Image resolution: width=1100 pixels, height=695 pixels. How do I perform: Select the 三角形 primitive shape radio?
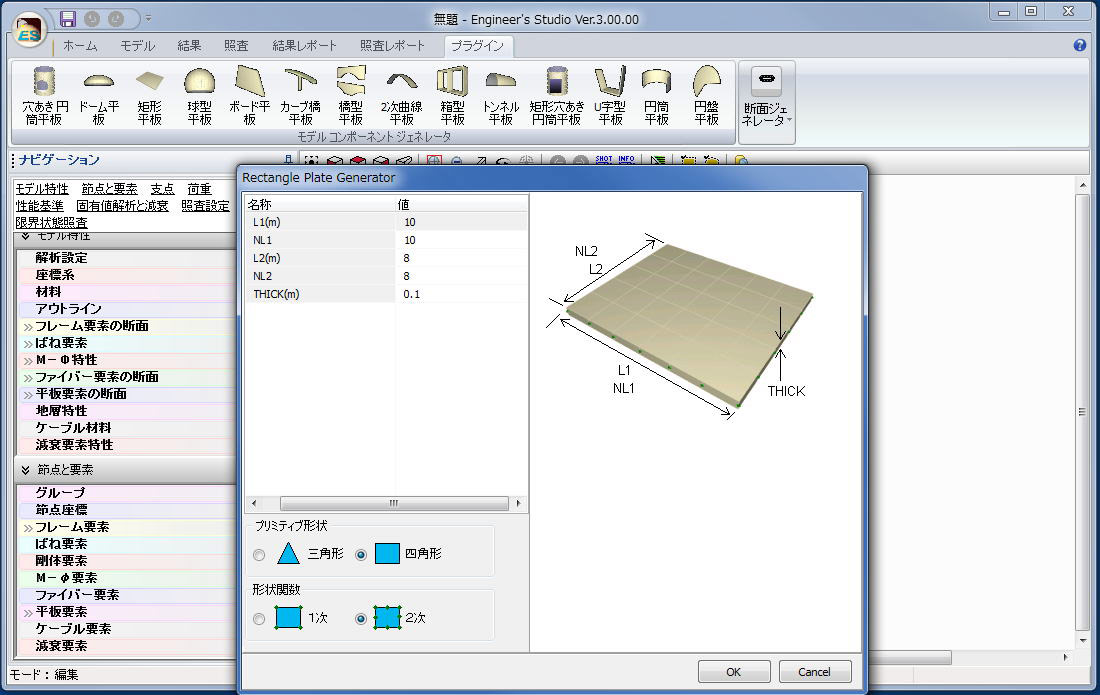[259, 555]
